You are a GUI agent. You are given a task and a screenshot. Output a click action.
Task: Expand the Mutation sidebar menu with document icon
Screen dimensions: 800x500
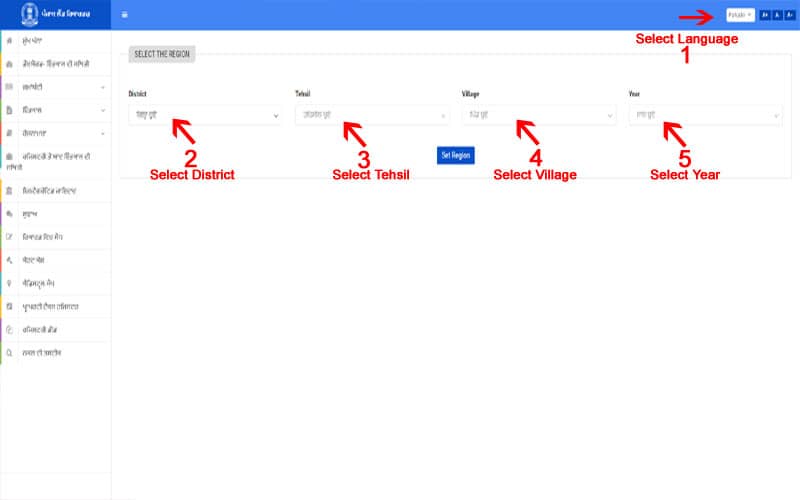pos(56,110)
